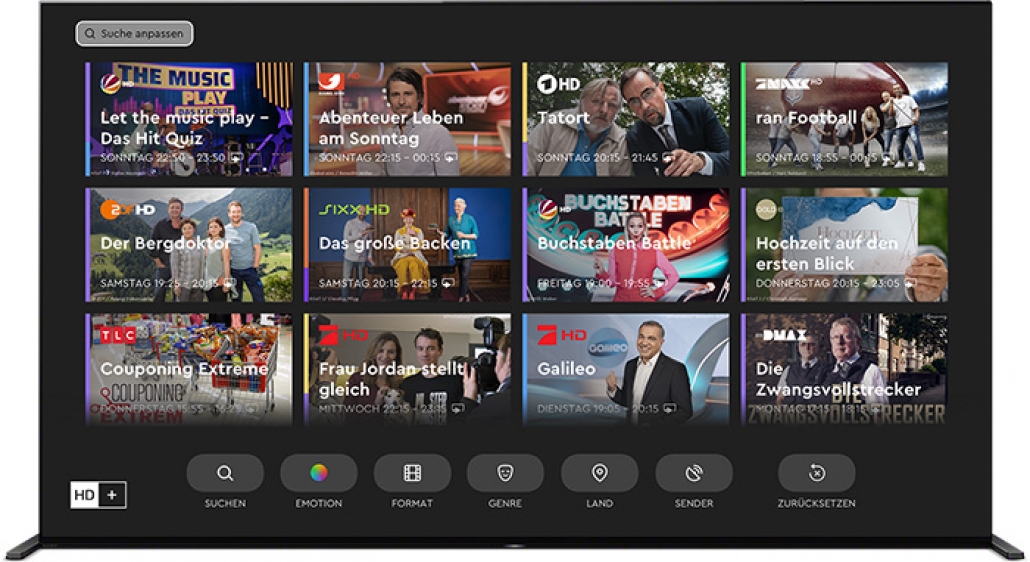Click the FORMAT label
Viewport: 1030px width, 562px height.
pos(412,504)
